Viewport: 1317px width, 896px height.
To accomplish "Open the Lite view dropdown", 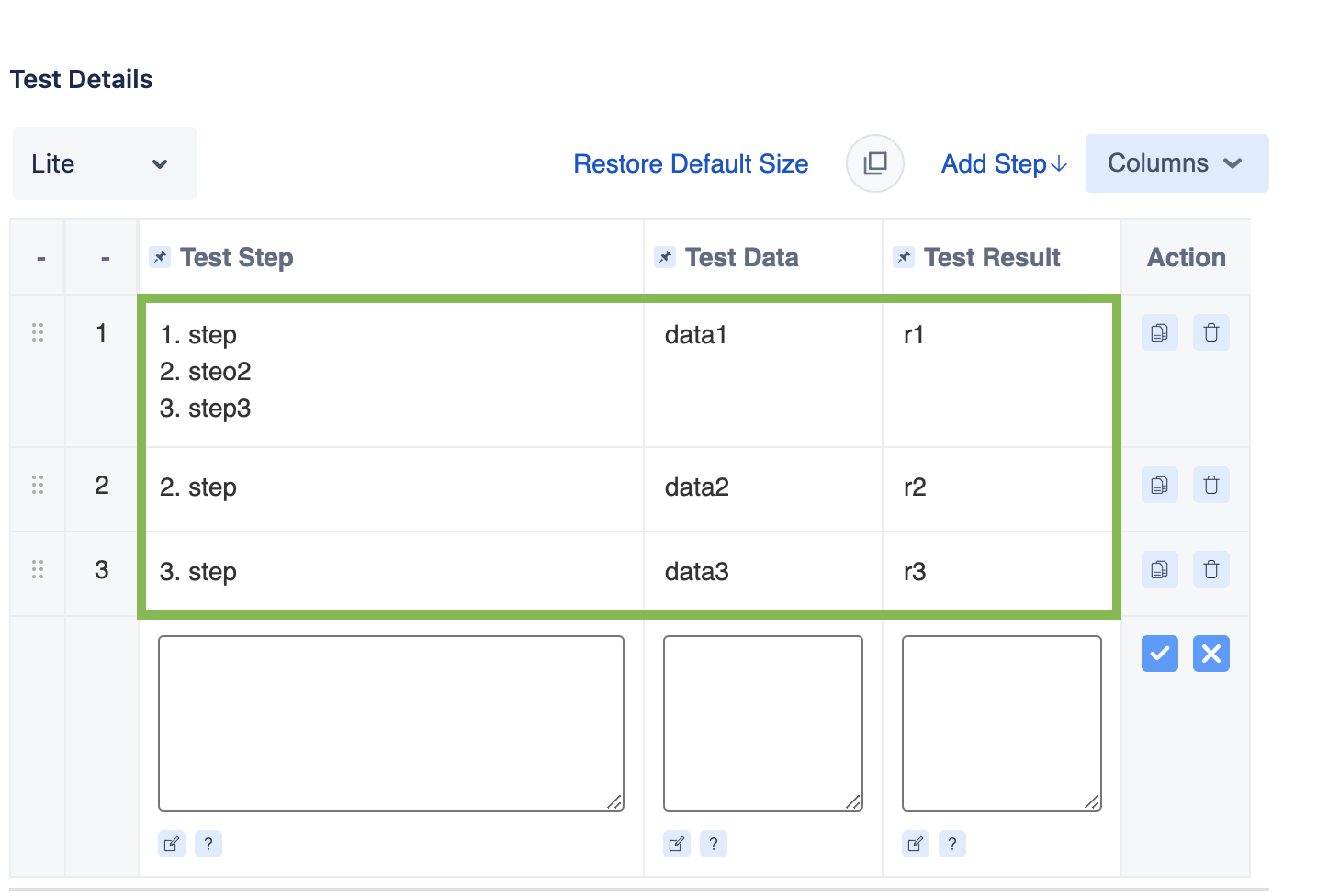I will 104,163.
